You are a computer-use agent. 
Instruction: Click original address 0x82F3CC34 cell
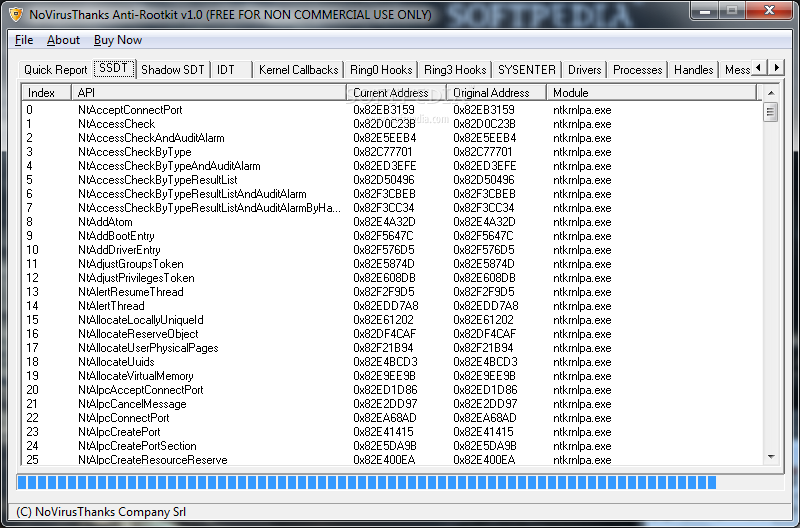(484, 208)
